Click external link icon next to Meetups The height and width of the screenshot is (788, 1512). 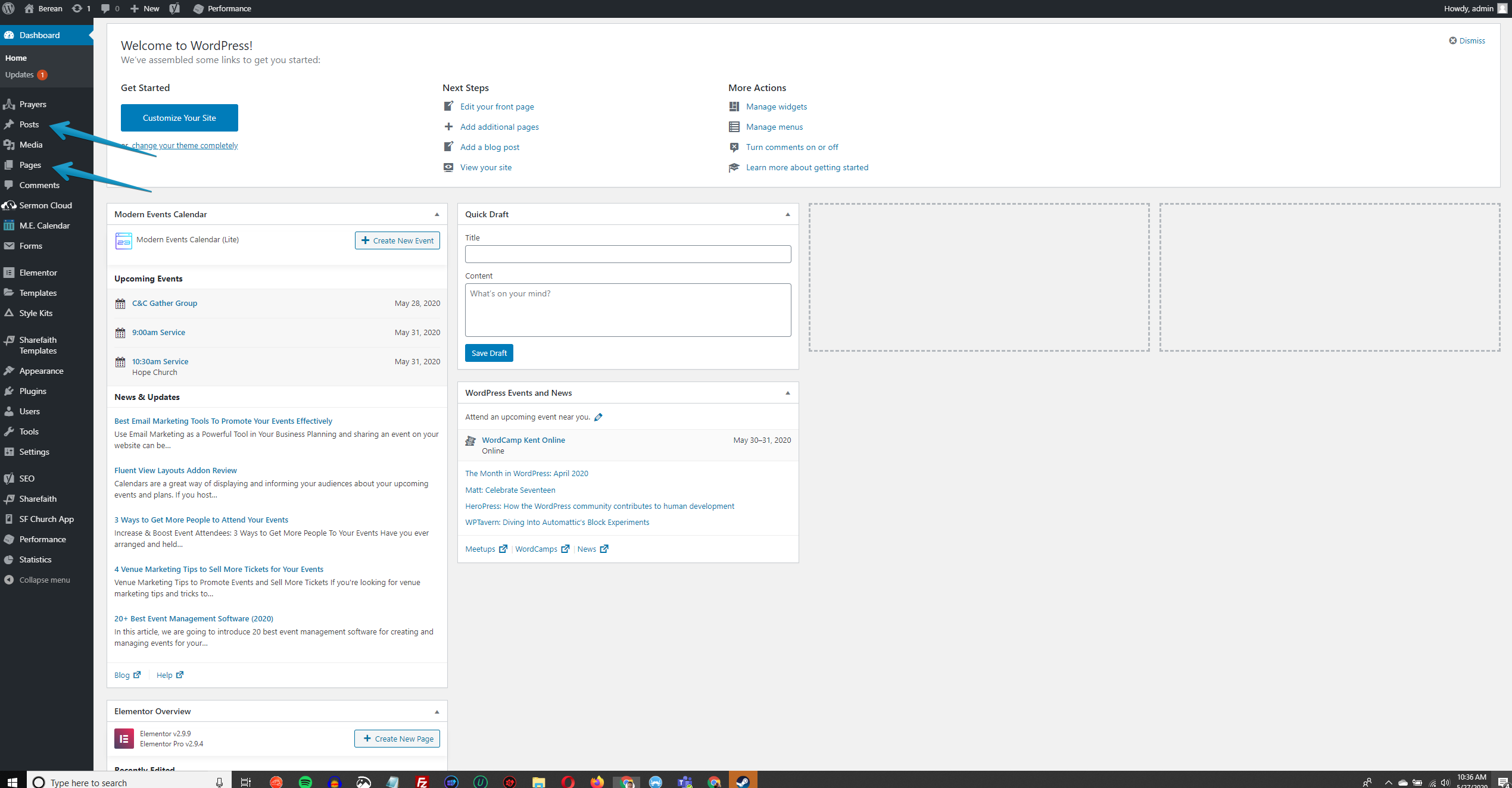tap(503, 549)
